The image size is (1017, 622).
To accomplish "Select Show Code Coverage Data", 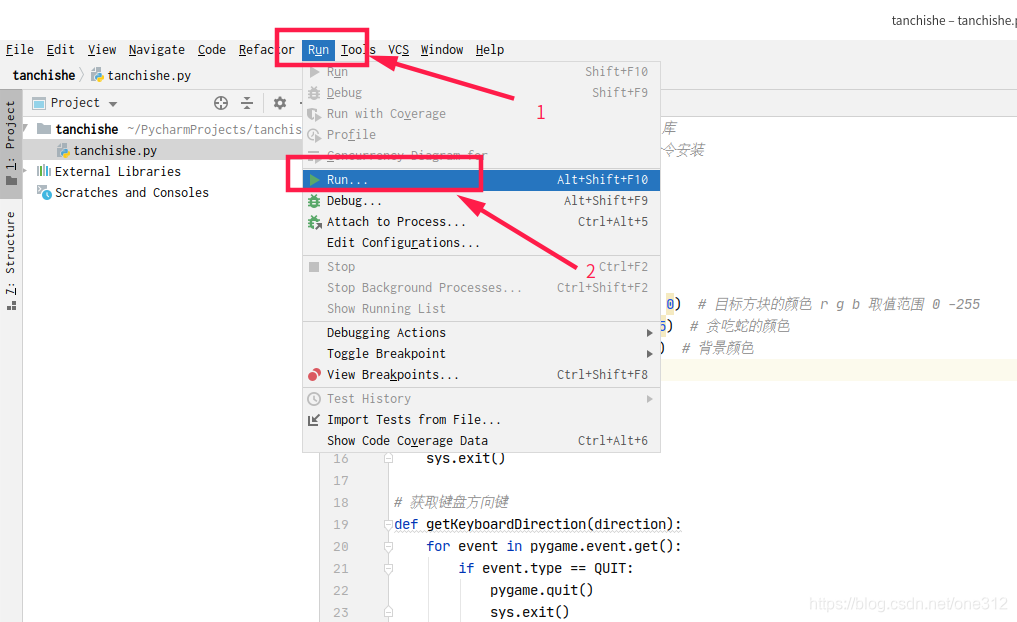I will (481, 441).
